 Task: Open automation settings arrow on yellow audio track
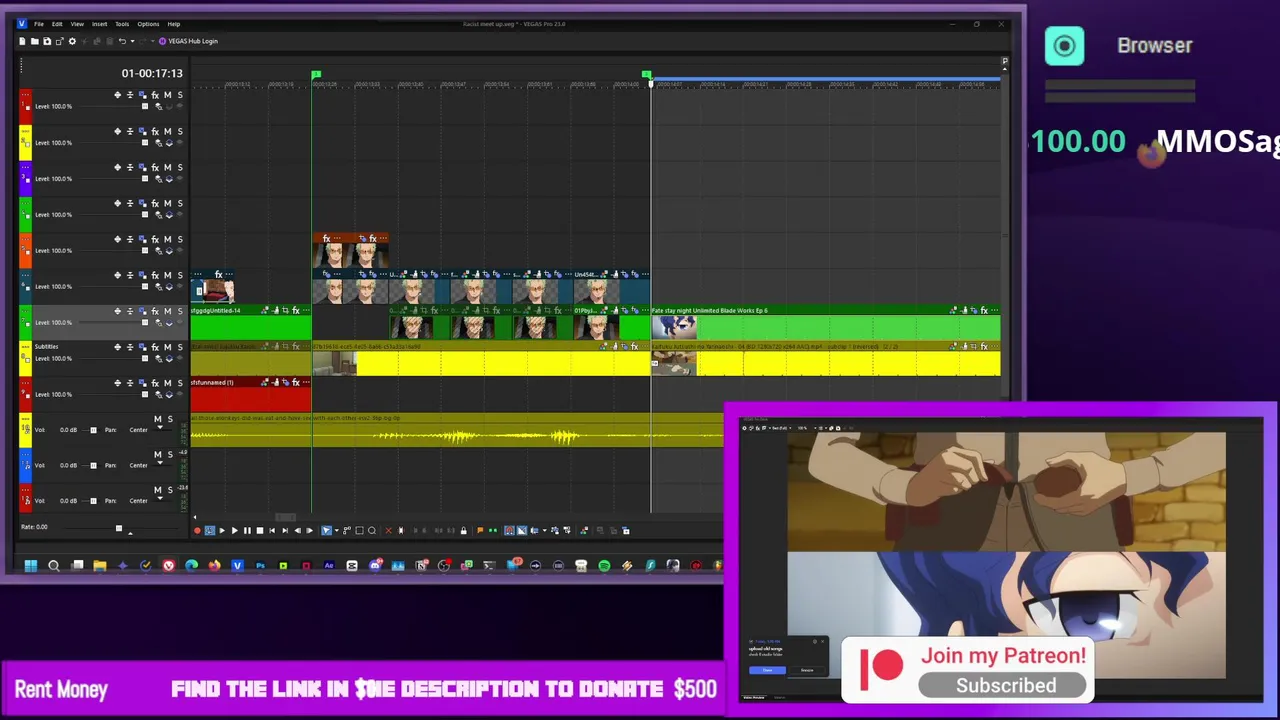(160, 427)
